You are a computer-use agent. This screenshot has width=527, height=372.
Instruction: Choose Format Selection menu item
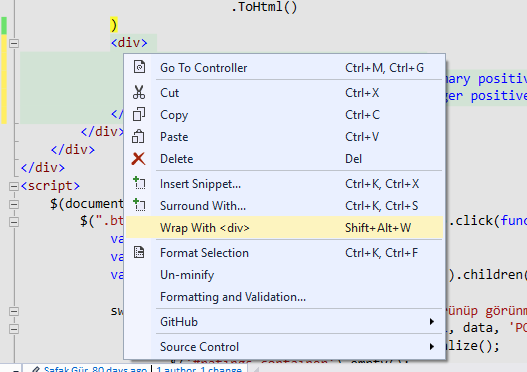(284, 253)
